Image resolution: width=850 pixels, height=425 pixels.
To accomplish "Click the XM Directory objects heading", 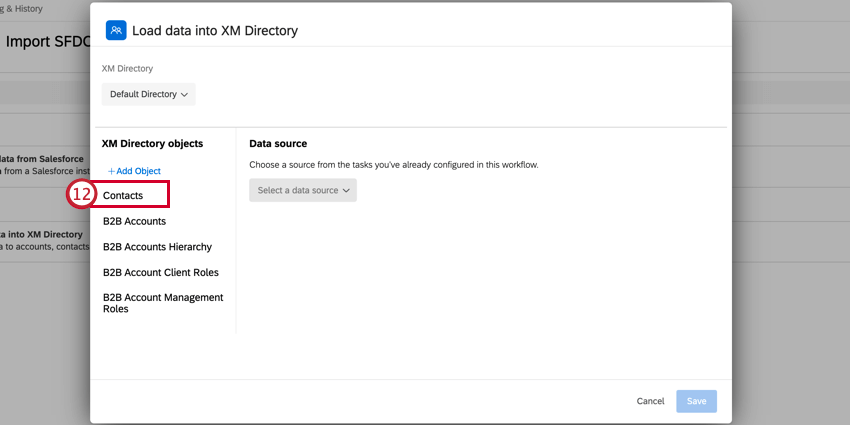I will point(152,144).
